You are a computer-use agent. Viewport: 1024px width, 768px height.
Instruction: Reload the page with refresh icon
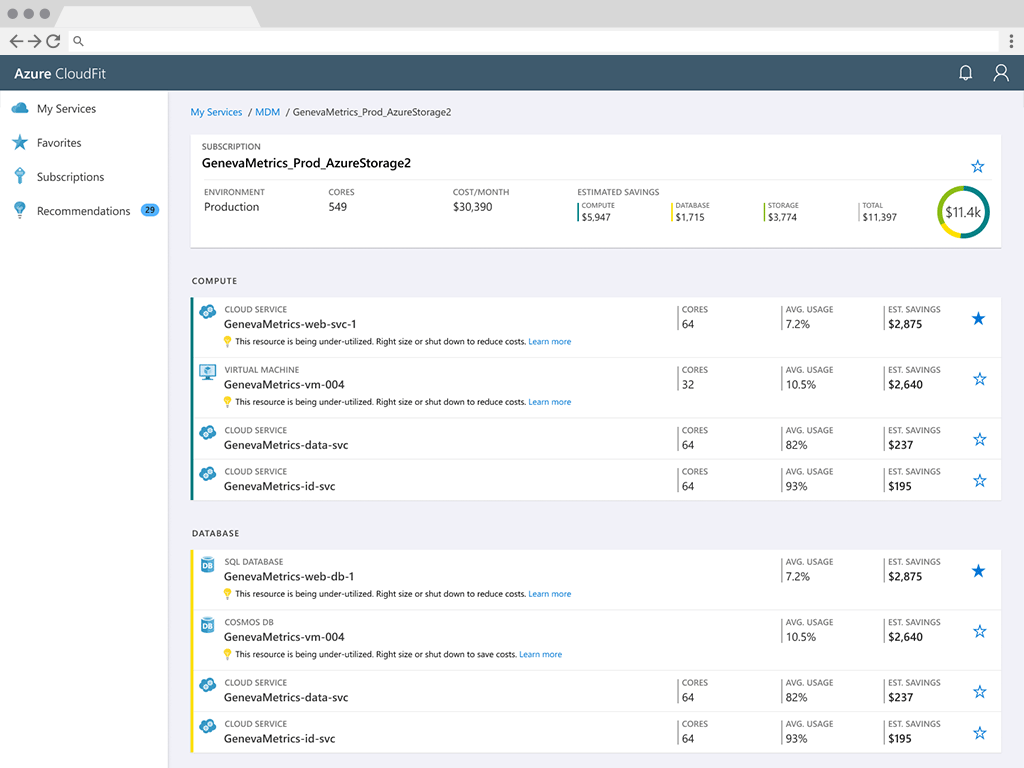tap(54, 41)
